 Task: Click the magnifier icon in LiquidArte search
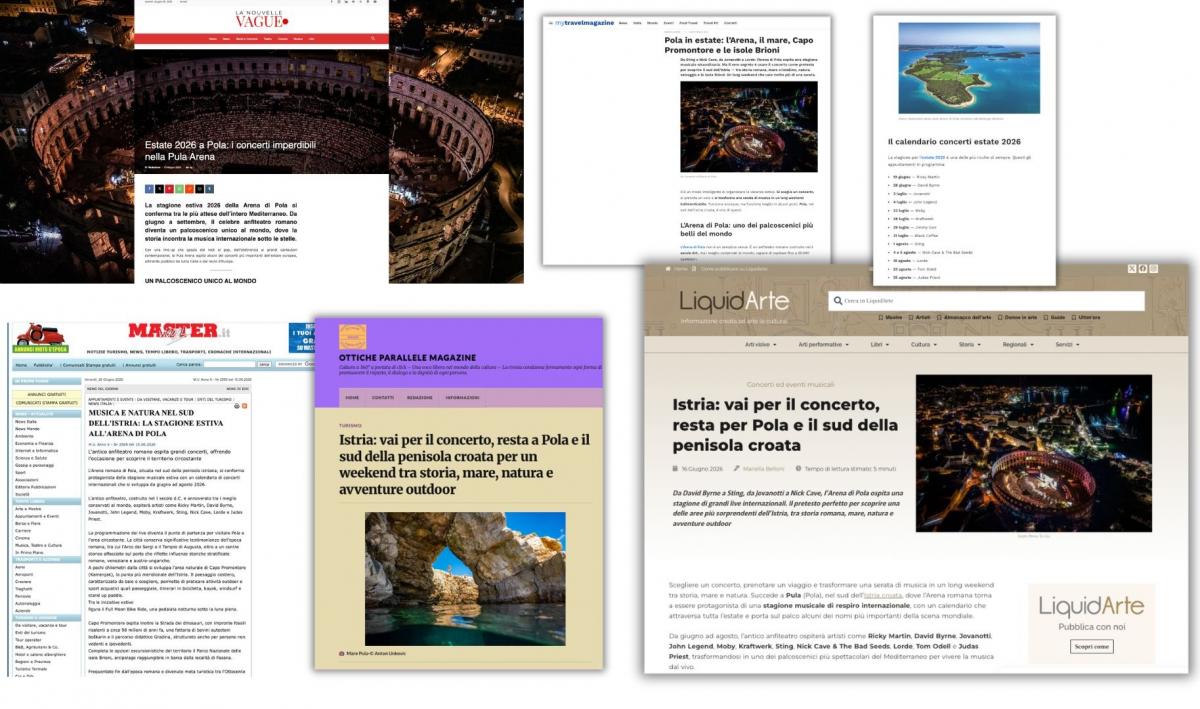point(838,301)
